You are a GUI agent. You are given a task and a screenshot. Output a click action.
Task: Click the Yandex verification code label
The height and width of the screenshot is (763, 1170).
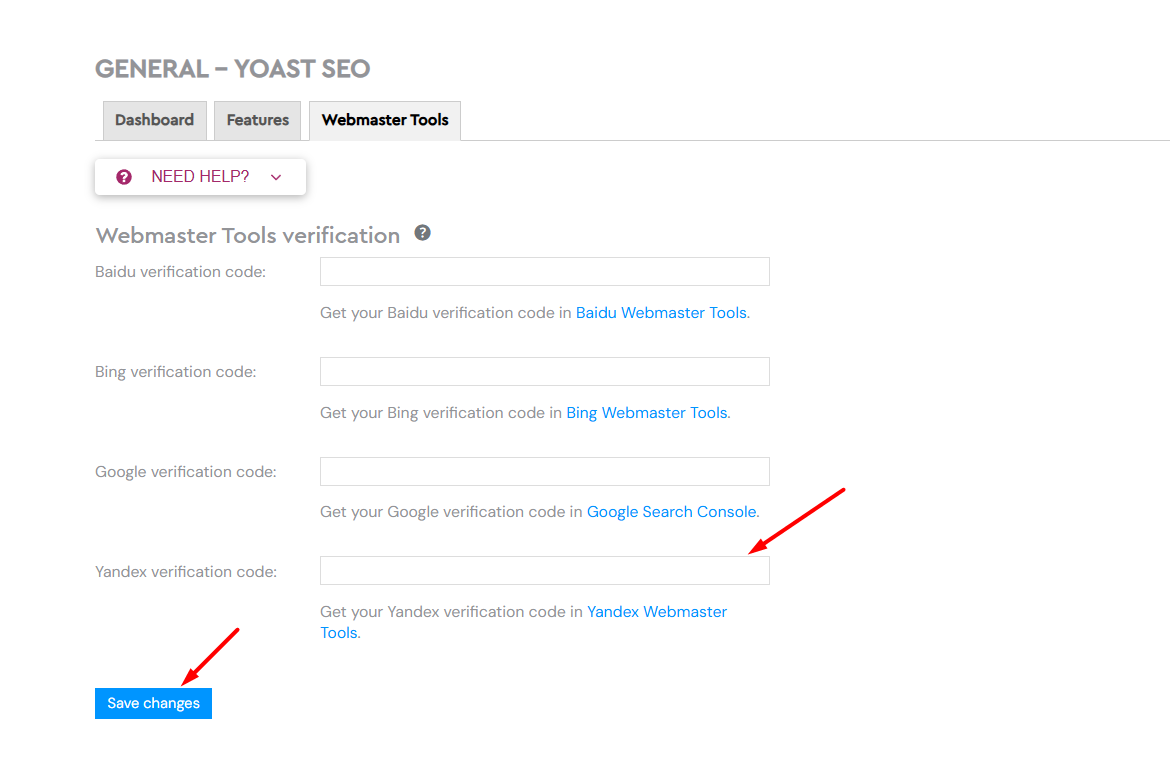[186, 571]
